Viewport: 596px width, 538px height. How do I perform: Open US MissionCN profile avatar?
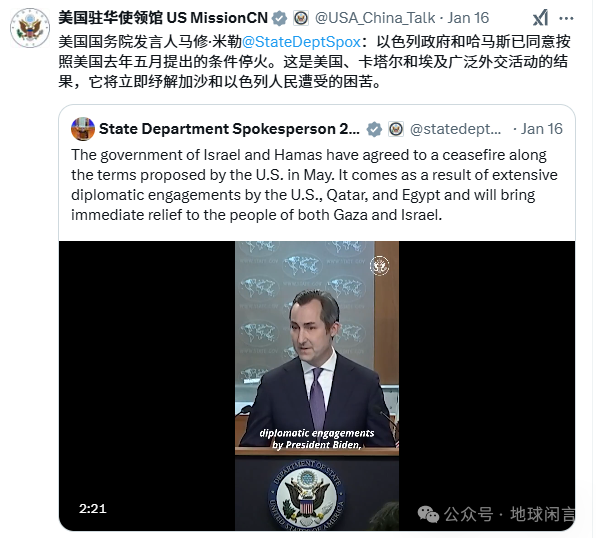[30, 28]
